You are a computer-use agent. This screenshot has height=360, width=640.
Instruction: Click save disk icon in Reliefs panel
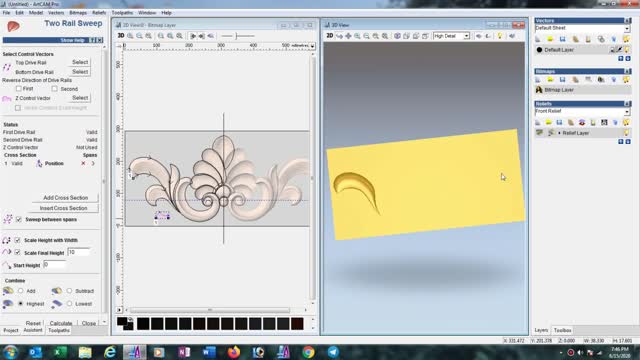pyautogui.click(x=560, y=122)
